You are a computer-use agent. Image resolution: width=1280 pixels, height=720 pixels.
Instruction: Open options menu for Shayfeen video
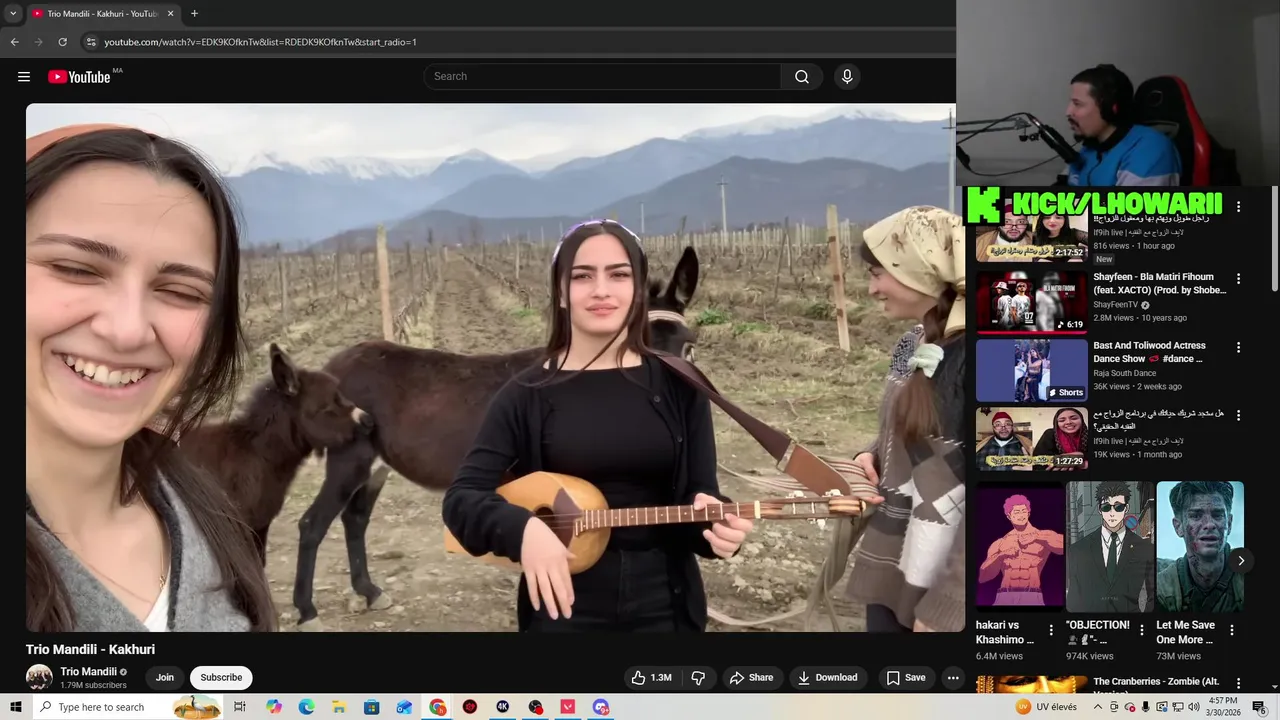pyautogui.click(x=1238, y=279)
